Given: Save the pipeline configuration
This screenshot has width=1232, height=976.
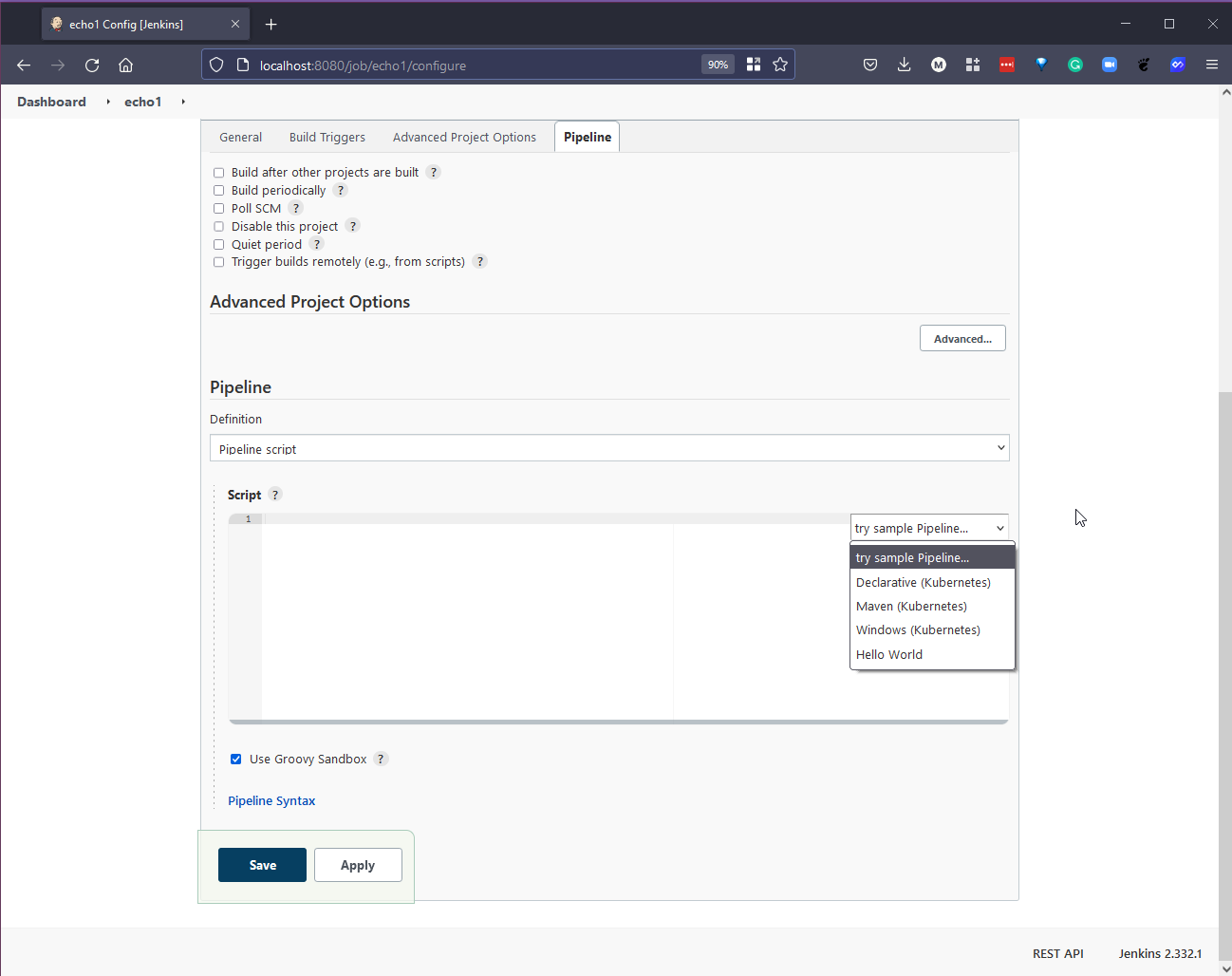Looking at the screenshot, I should (x=262, y=865).
